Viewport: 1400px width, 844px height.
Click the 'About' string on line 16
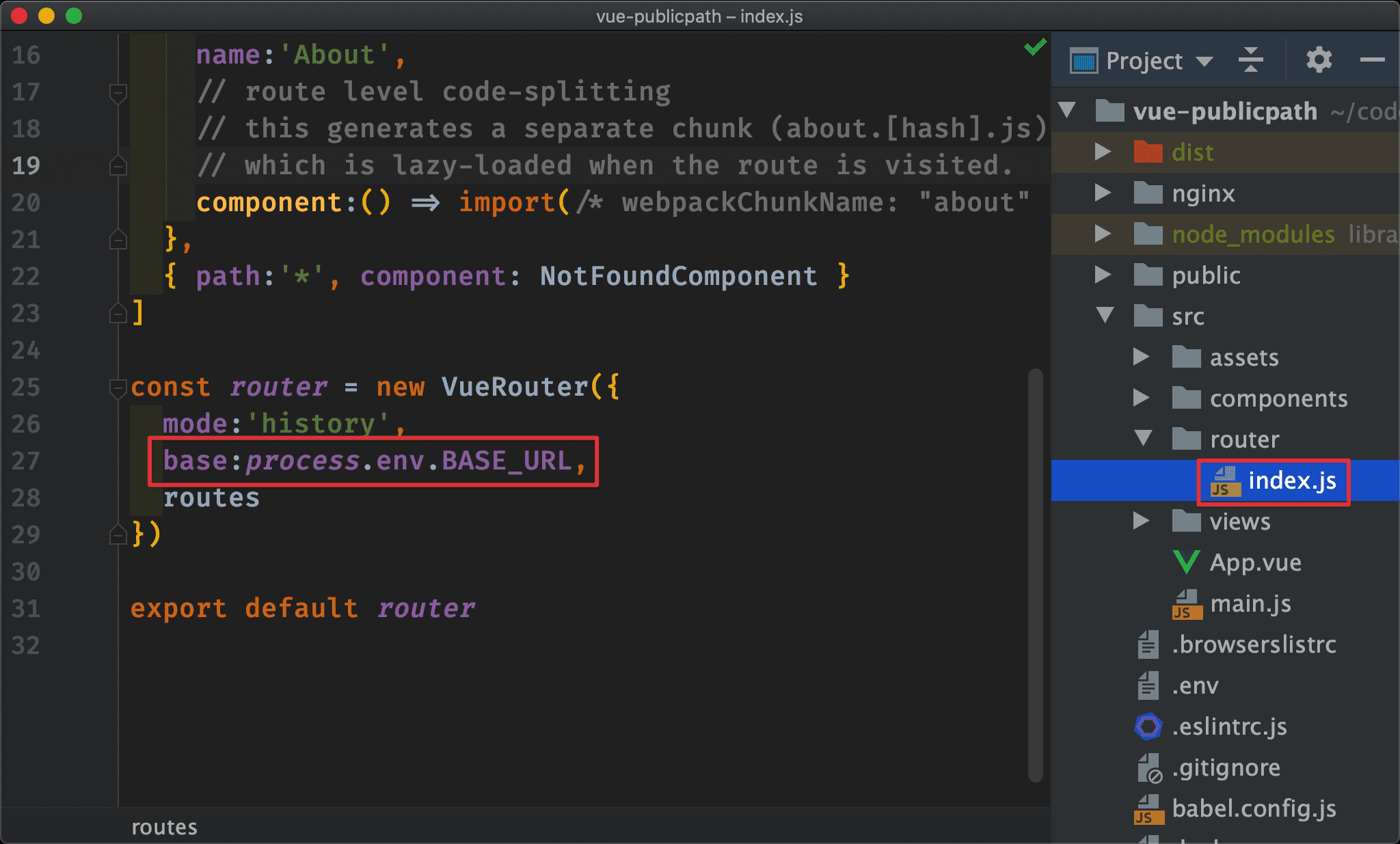tap(334, 55)
